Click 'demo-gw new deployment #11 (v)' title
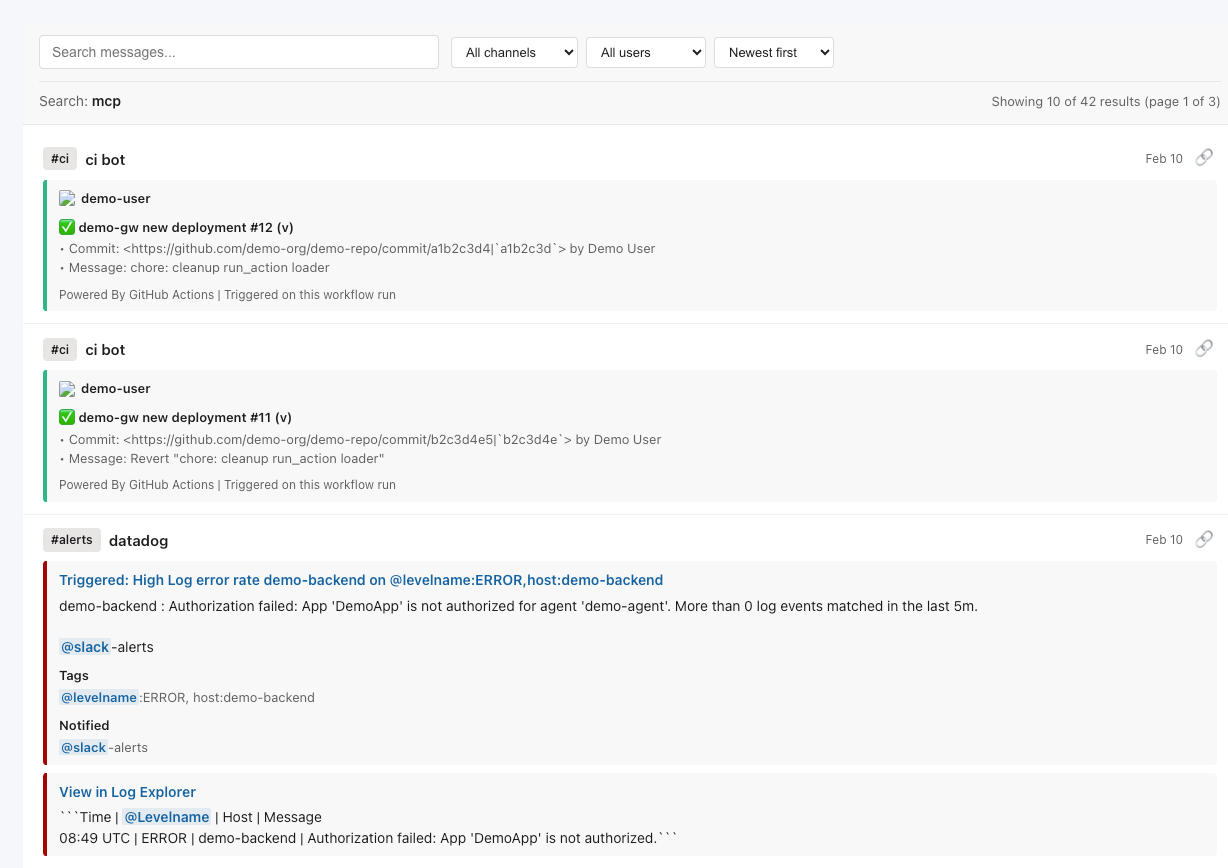Viewport: 1228px width, 868px height. [x=185, y=417]
